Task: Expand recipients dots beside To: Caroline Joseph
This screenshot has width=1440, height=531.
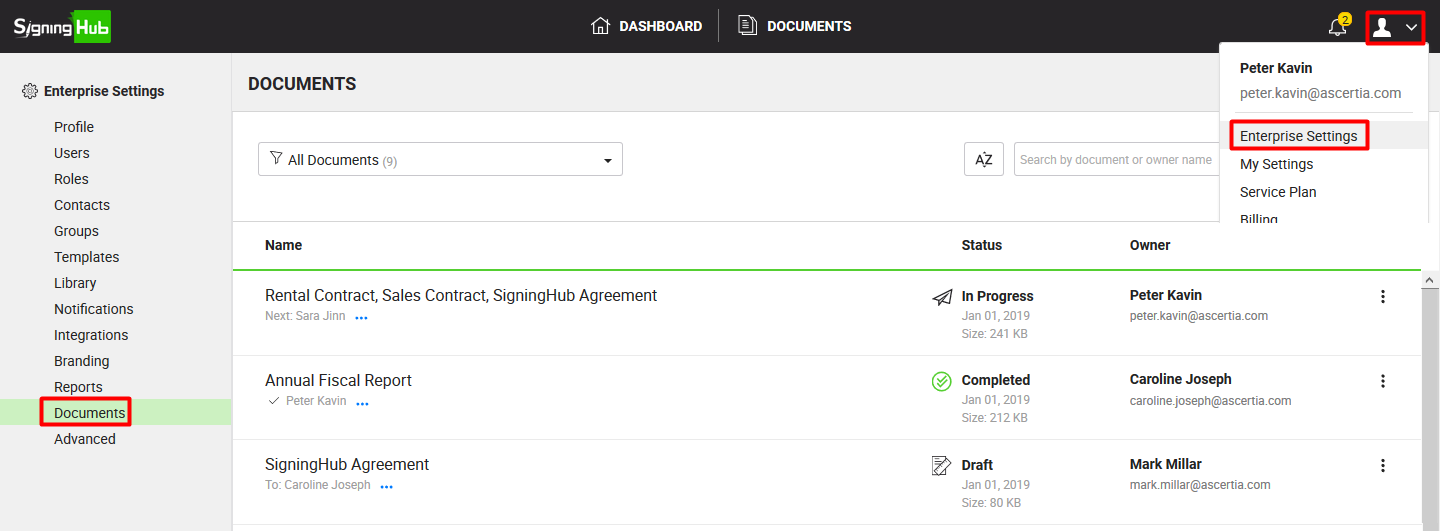Action: [387, 487]
